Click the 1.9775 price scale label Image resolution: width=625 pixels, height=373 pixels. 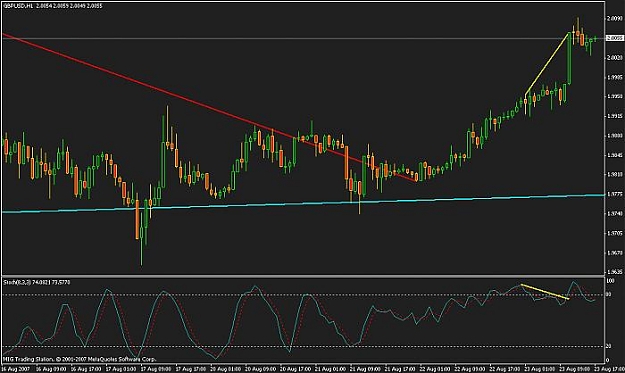(615, 194)
